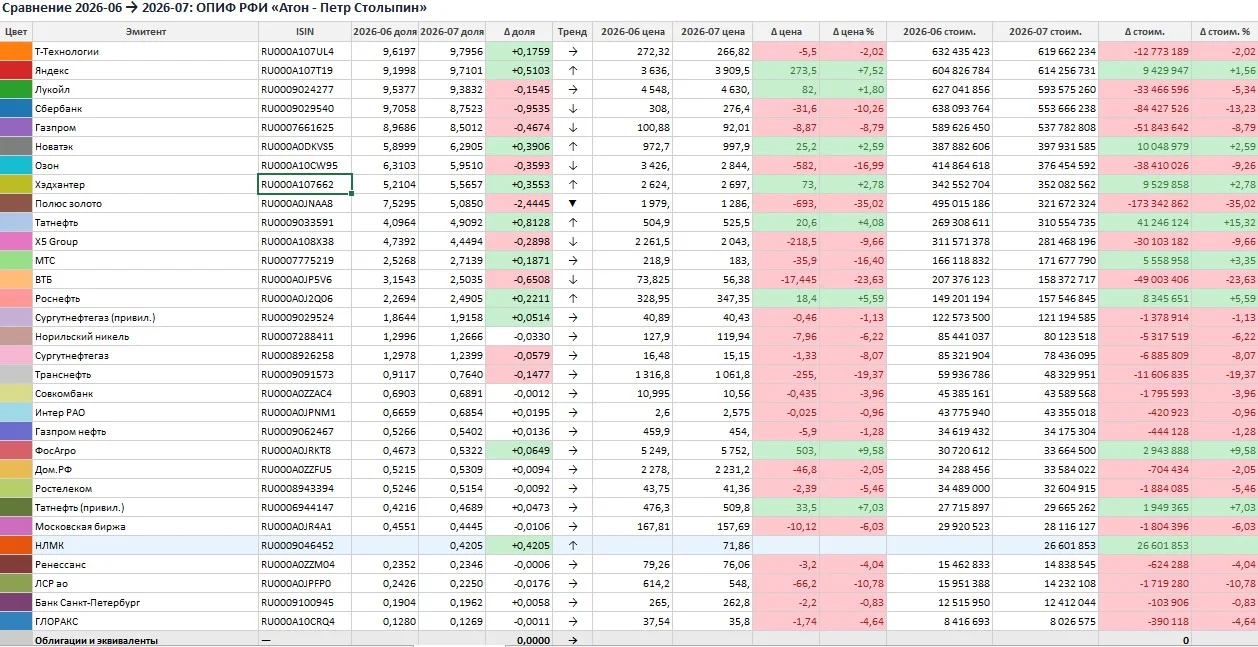This screenshot has width=1258, height=647.
Task: Click the issuer cell Московская биржа
Action: point(146,526)
